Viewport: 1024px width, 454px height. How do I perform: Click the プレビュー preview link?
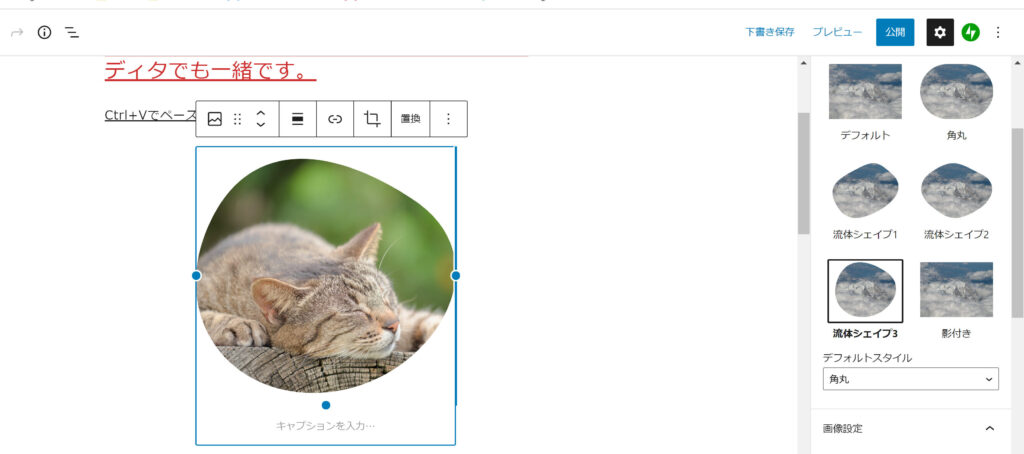point(837,32)
